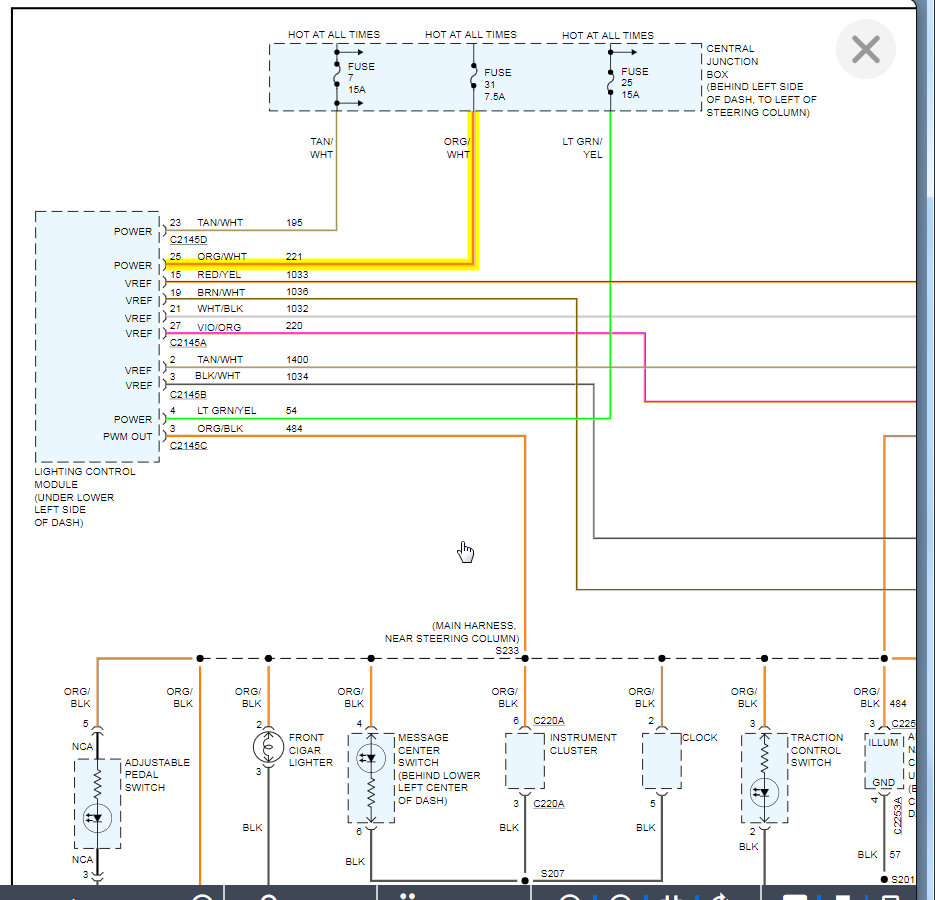Open C220A reference at instrument cluster pin 6

point(549,720)
